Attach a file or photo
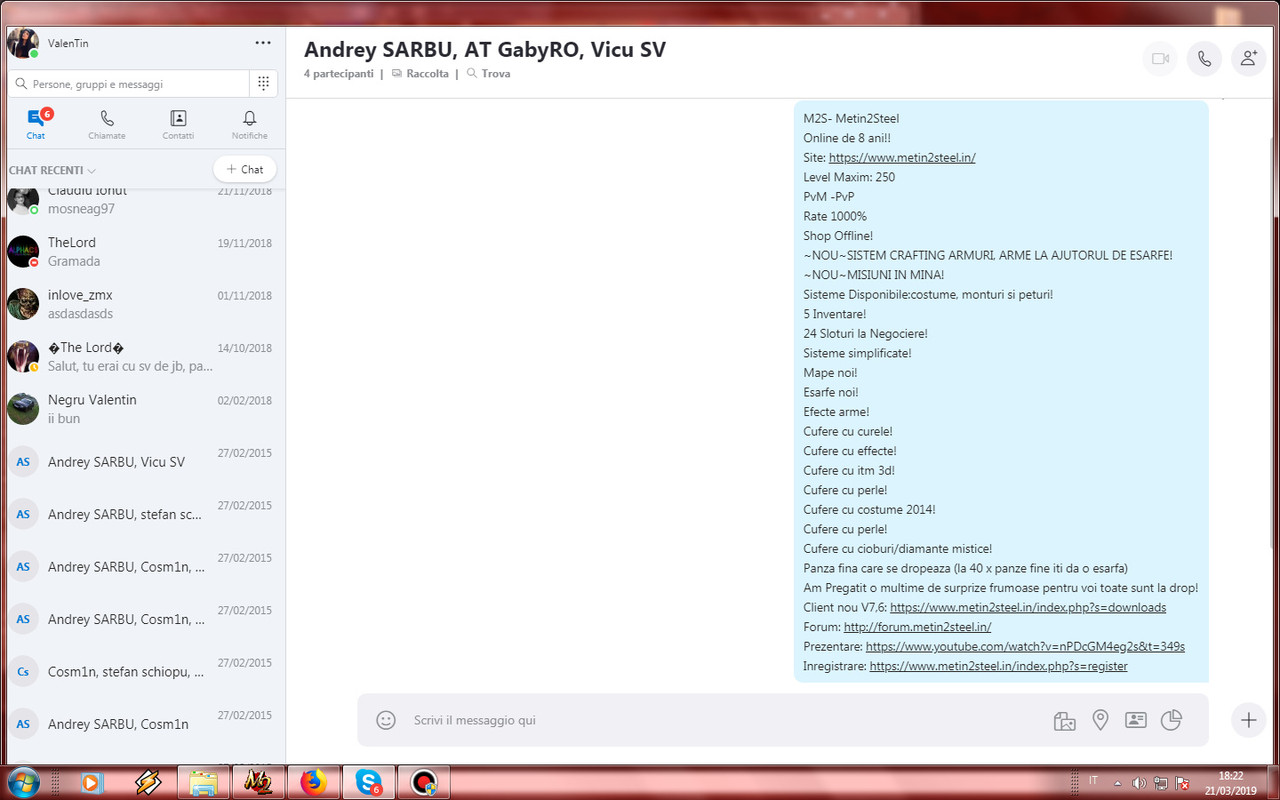The image size is (1280, 800). (1064, 720)
